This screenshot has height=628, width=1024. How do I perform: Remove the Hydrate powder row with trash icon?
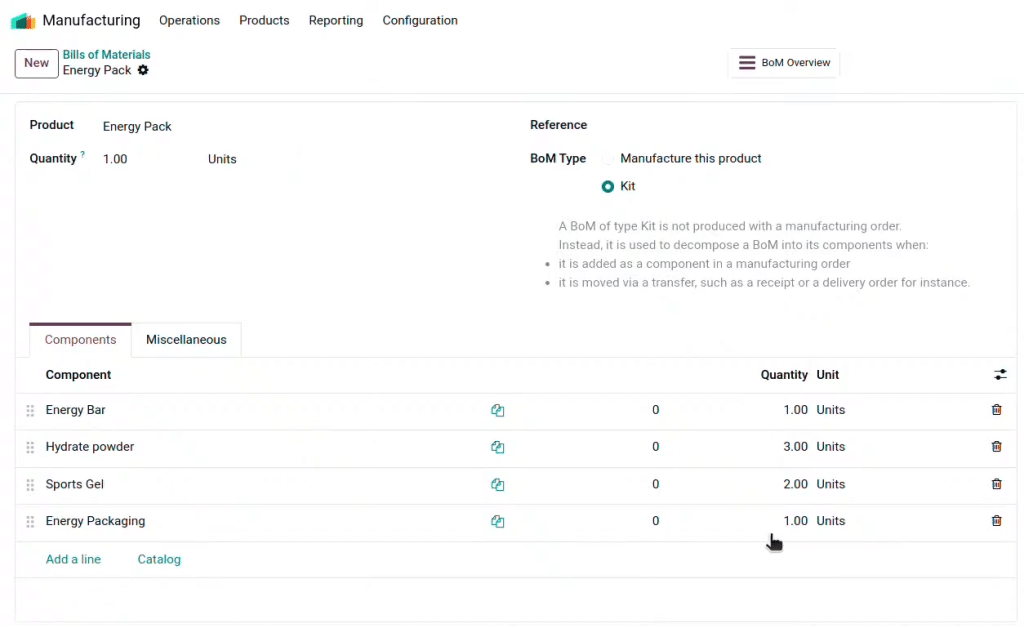click(996, 447)
